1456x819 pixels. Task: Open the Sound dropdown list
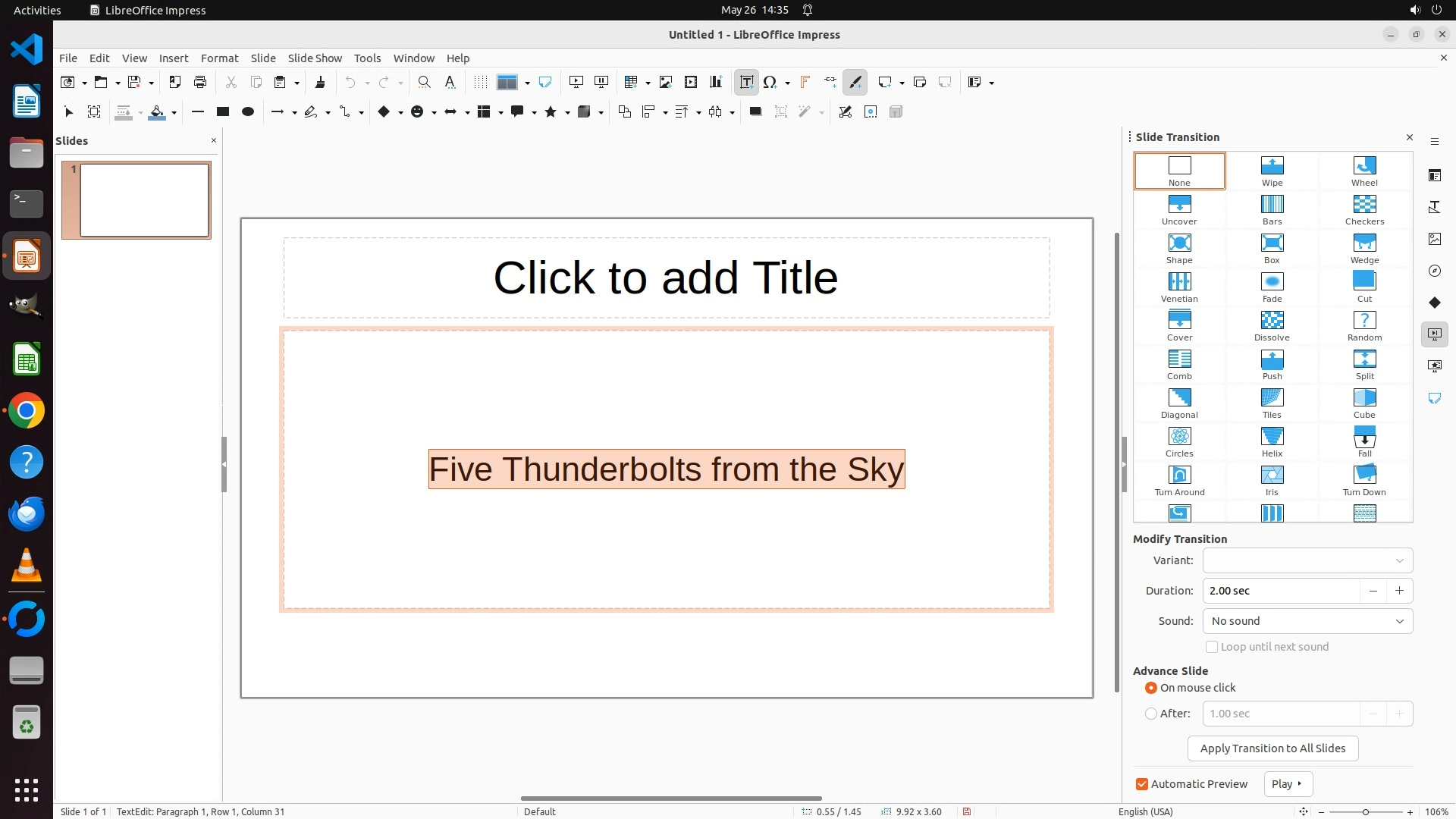tap(1307, 621)
